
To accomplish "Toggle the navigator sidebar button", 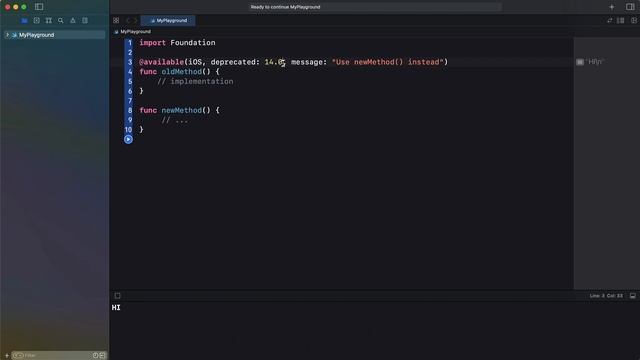I will [x=39, y=7].
